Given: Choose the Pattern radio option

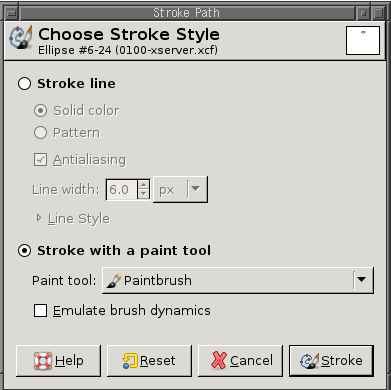Looking at the screenshot, I should coord(40,133).
